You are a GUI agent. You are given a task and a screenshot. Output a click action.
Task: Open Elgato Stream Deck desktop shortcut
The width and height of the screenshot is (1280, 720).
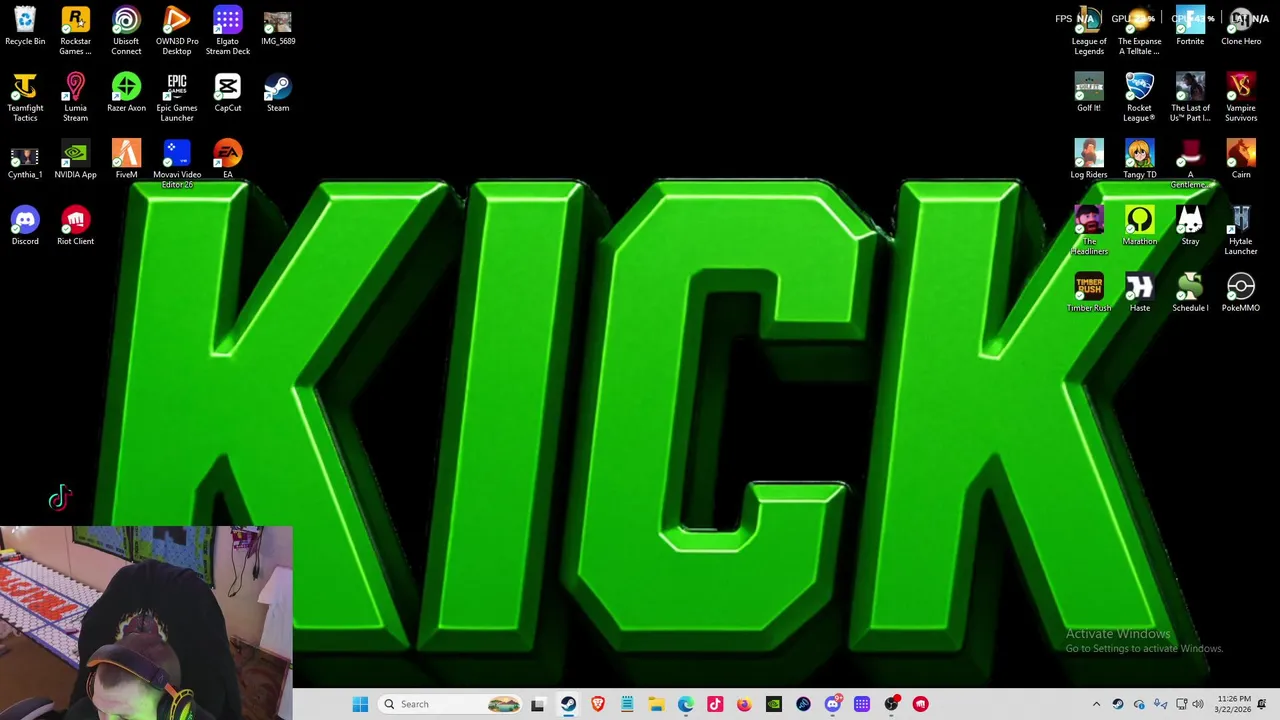tap(227, 31)
